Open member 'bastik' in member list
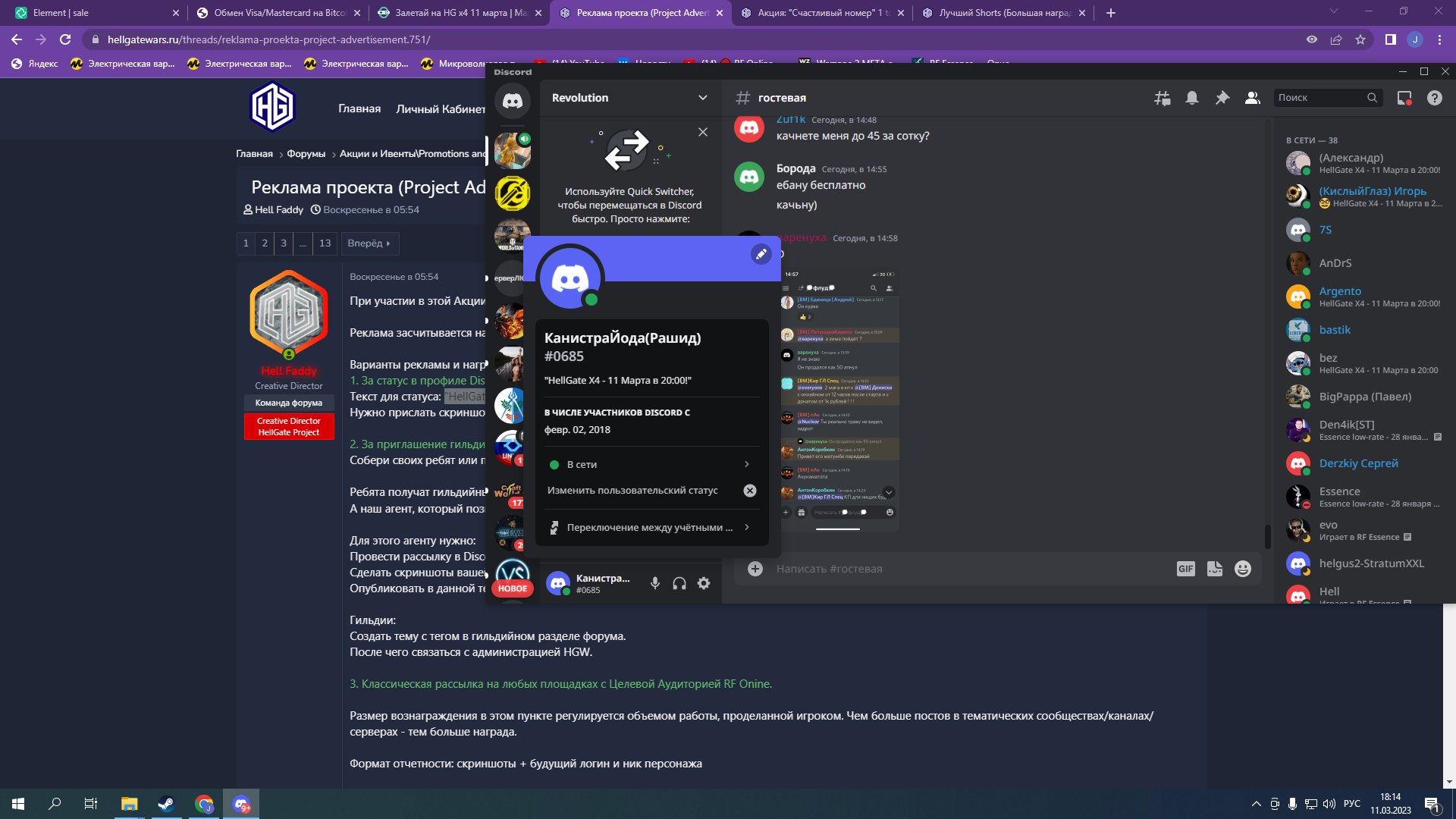Screen dimensions: 1456x819 point(1365,330)
